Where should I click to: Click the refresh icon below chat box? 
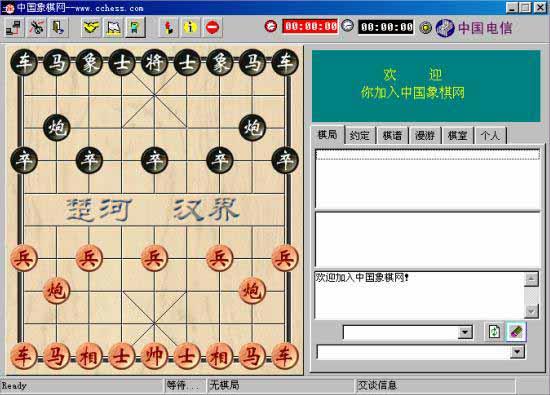(x=494, y=332)
